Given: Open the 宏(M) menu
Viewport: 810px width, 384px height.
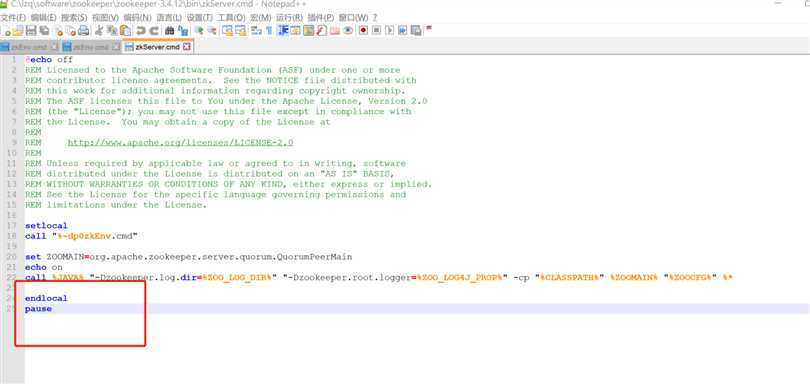Looking at the screenshot, I should pyautogui.click(x=261, y=17).
